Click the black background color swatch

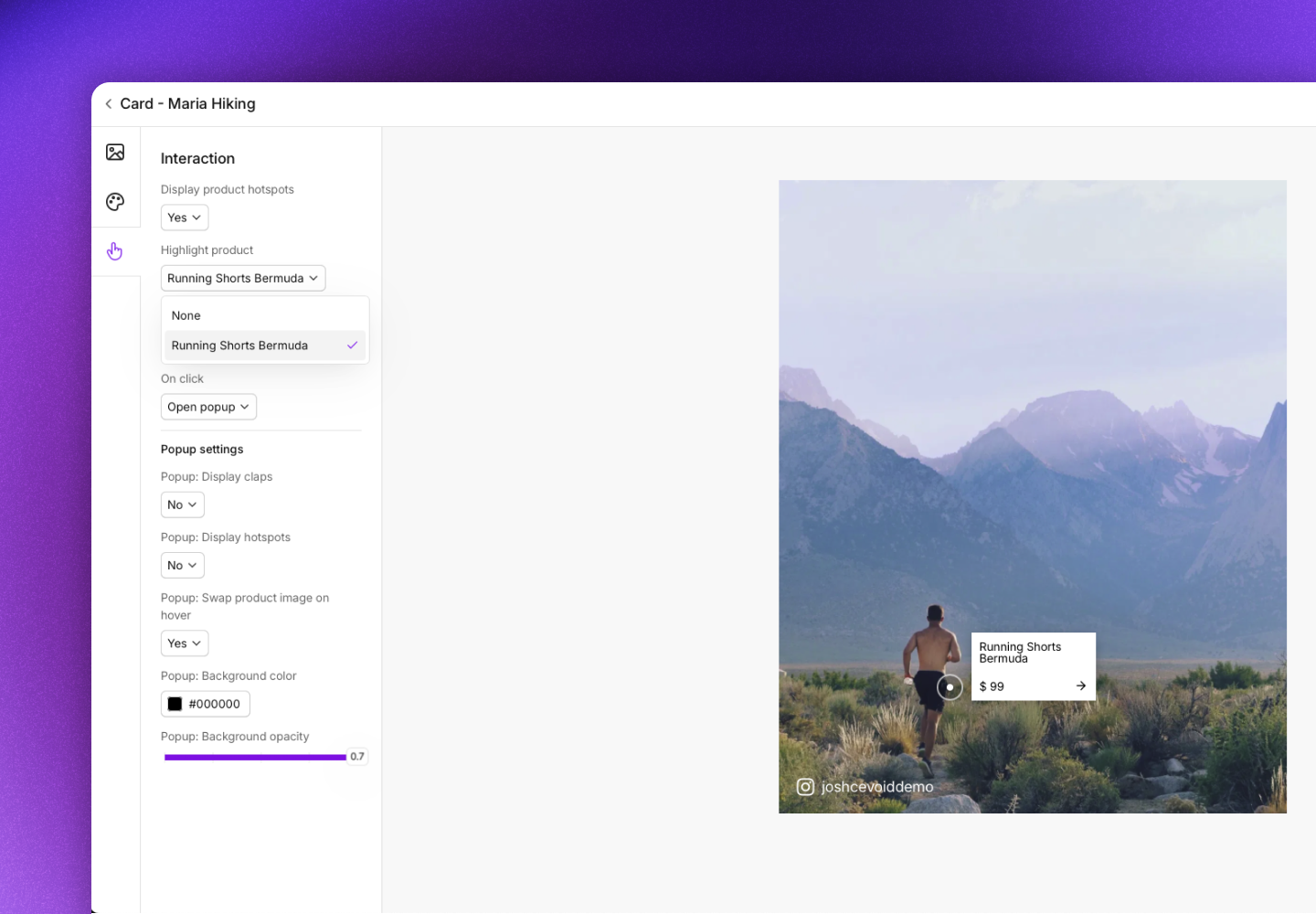tap(175, 704)
